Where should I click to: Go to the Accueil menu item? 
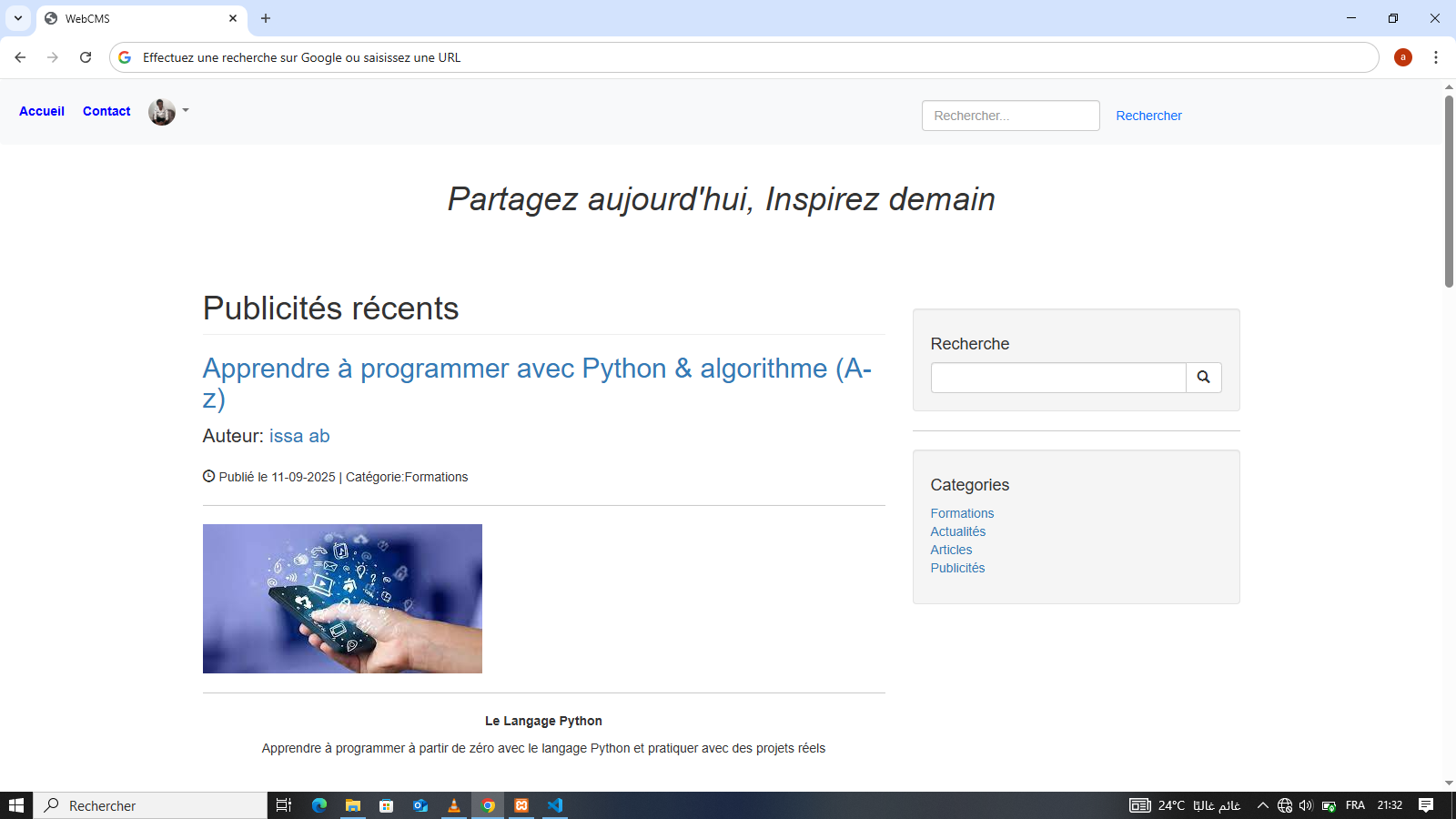point(42,111)
